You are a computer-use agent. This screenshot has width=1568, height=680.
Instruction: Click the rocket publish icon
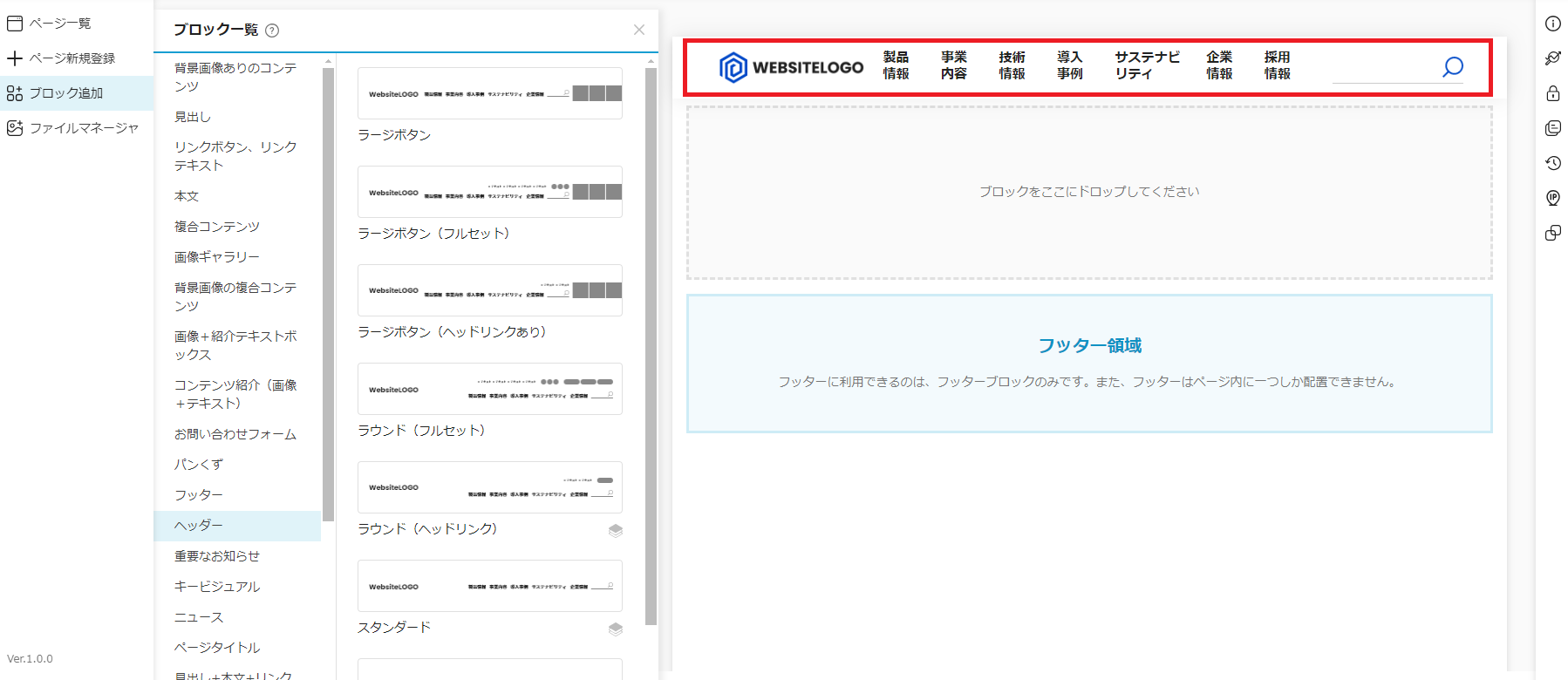tap(1553, 58)
